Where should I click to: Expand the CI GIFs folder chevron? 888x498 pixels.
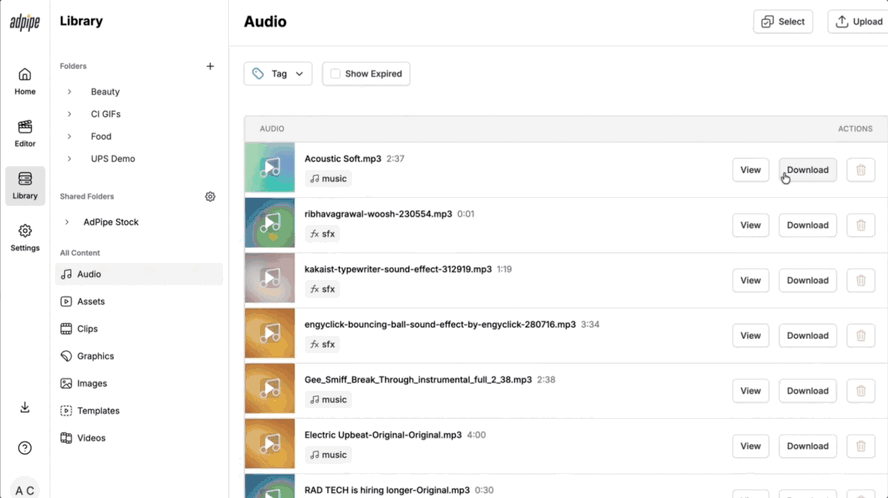(x=69, y=114)
